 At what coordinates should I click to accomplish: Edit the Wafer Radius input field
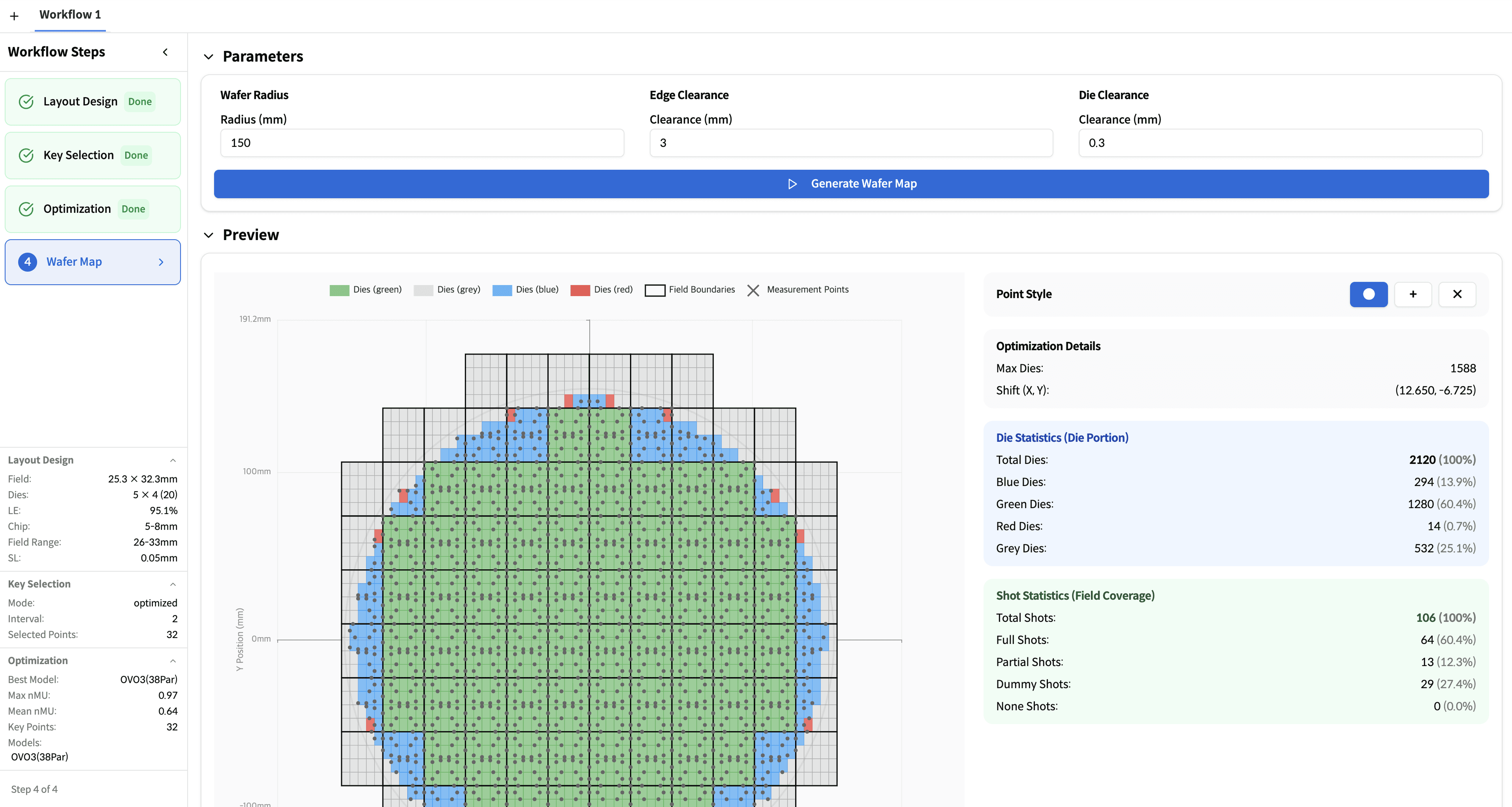coord(422,143)
